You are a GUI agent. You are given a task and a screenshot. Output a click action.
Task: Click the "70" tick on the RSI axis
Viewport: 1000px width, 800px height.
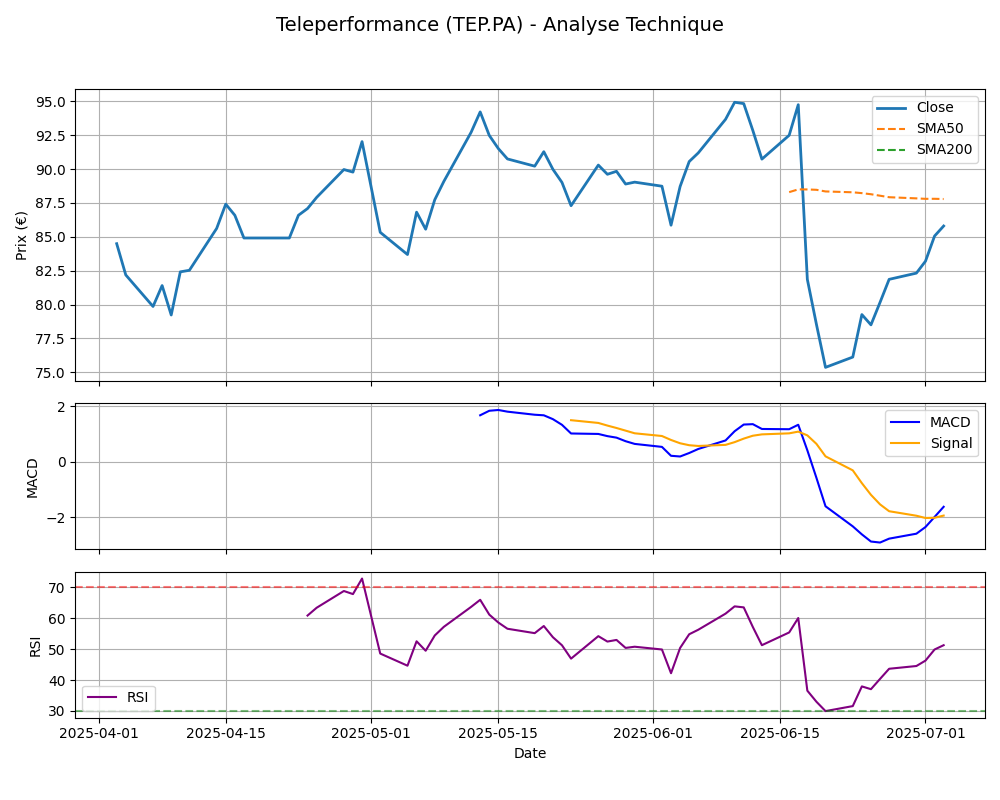click(x=57, y=588)
